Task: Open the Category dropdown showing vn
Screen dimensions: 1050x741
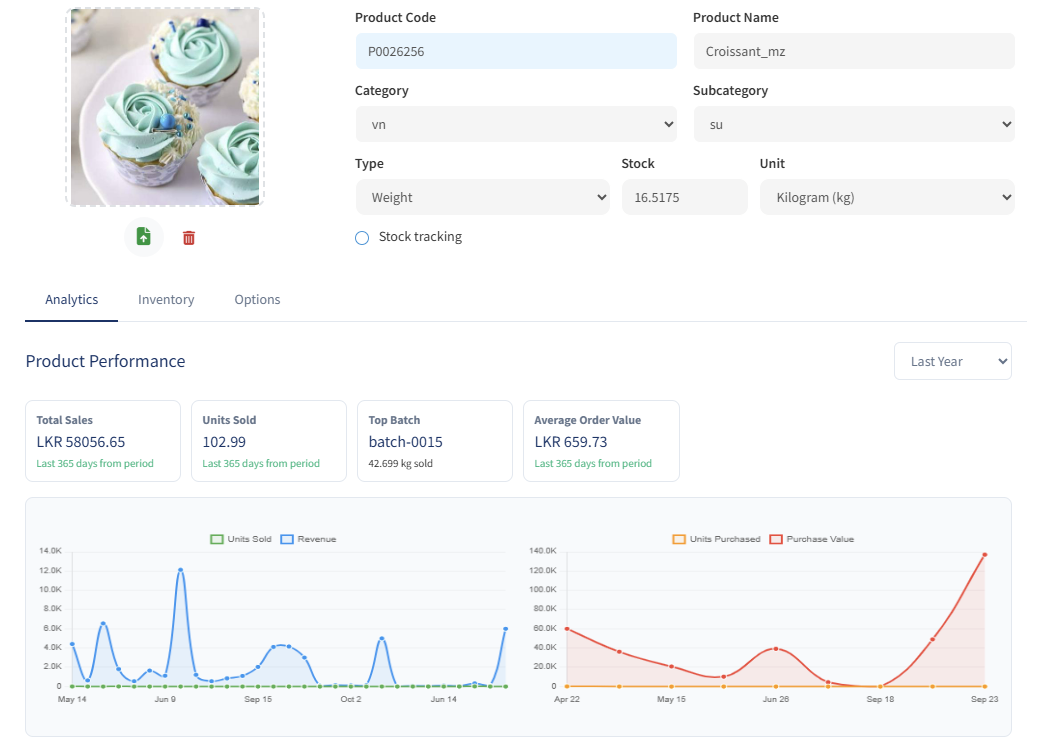Action: pyautogui.click(x=516, y=124)
